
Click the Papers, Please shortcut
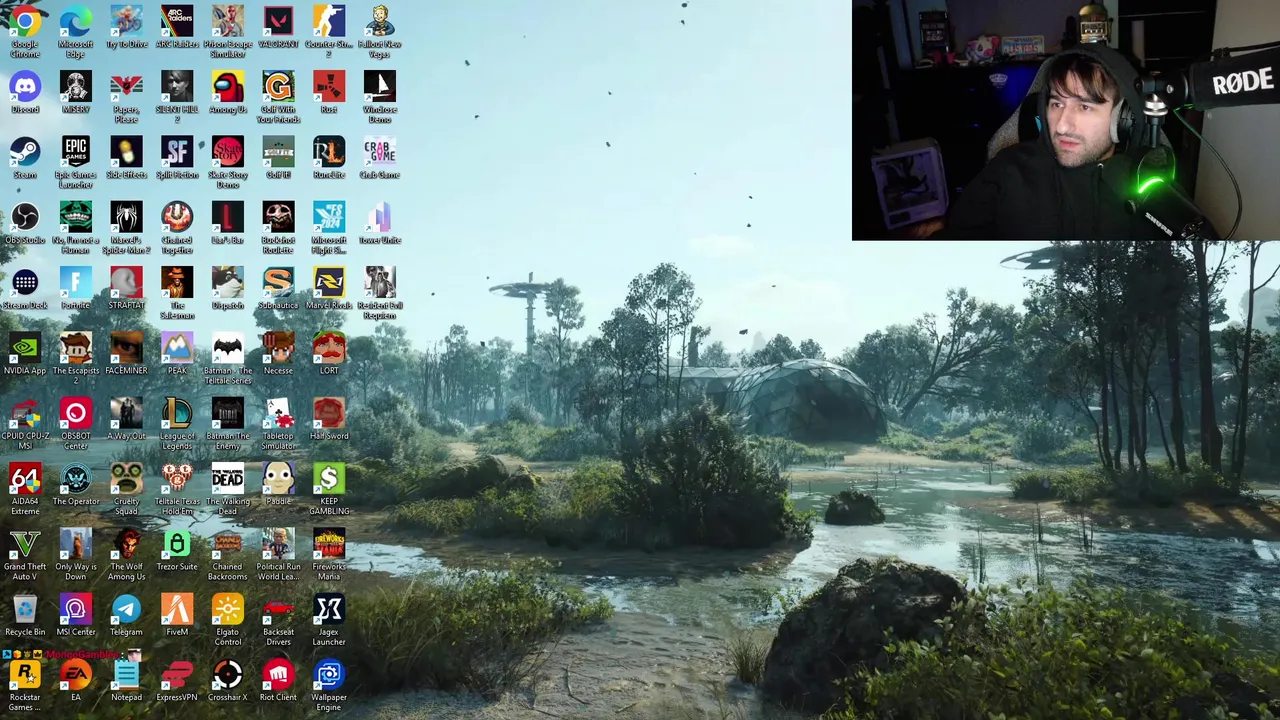(x=126, y=87)
